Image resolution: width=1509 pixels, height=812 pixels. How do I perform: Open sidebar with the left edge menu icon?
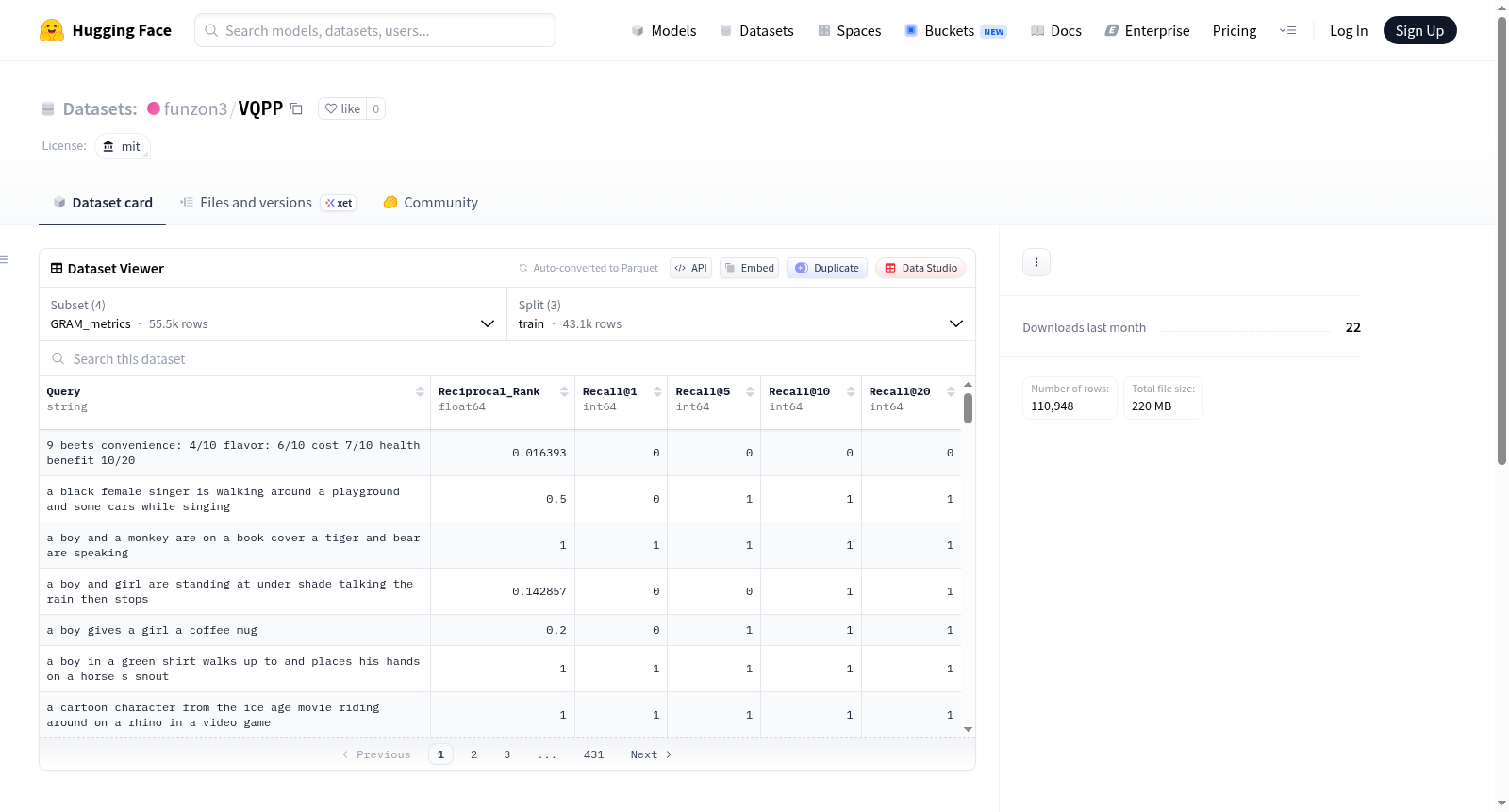(x=4, y=259)
